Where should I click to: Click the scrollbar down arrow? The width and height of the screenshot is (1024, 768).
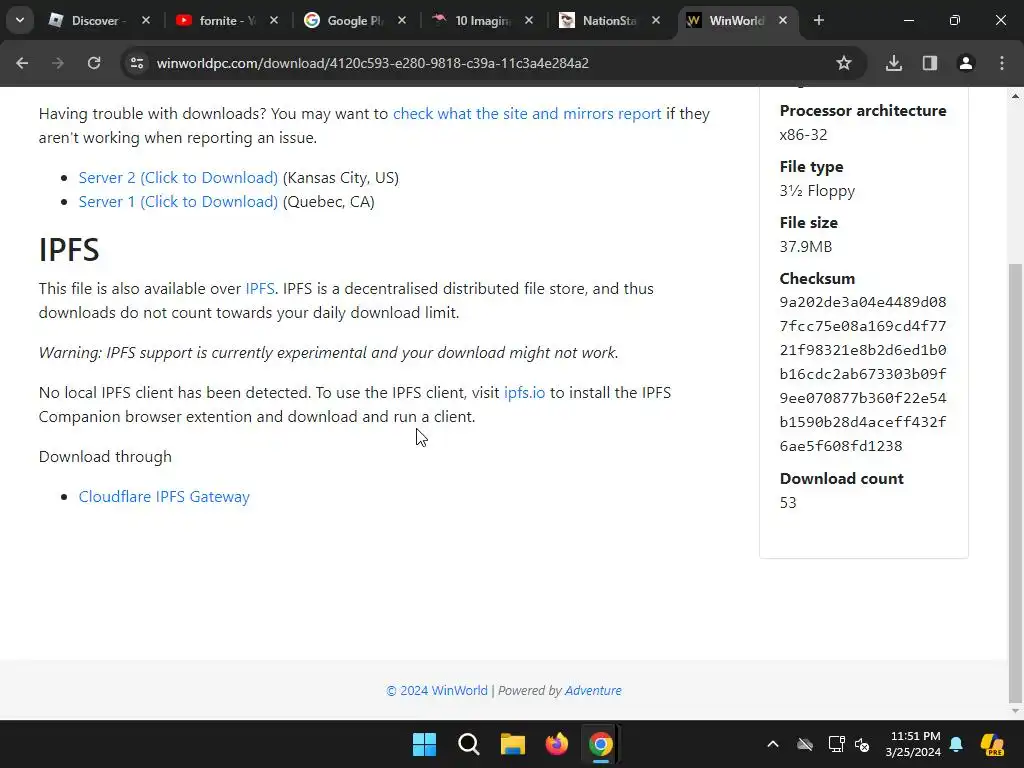click(1016, 711)
